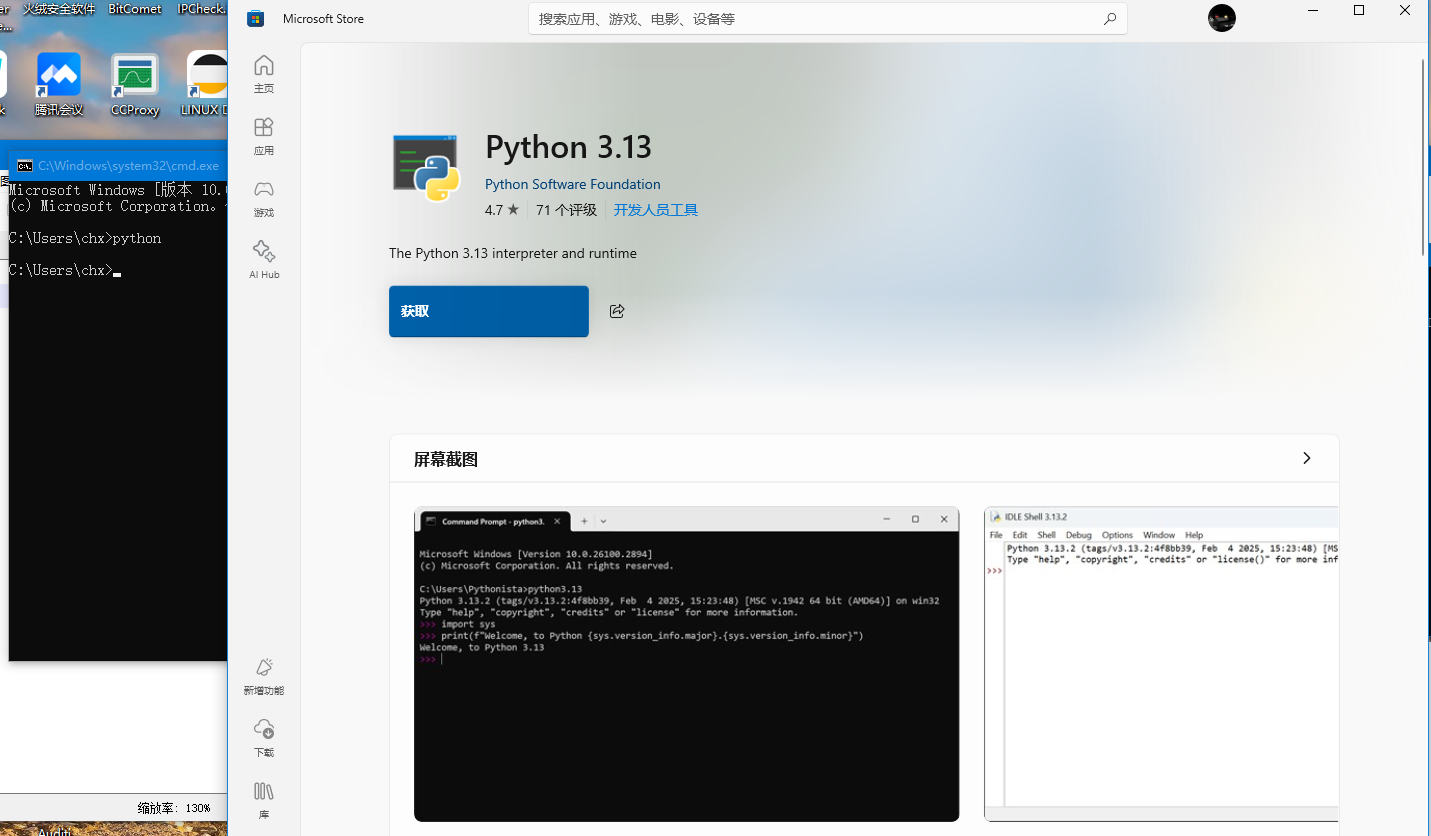
Task: Open the Command Prompt screenshot thumbnail
Action: 686,664
